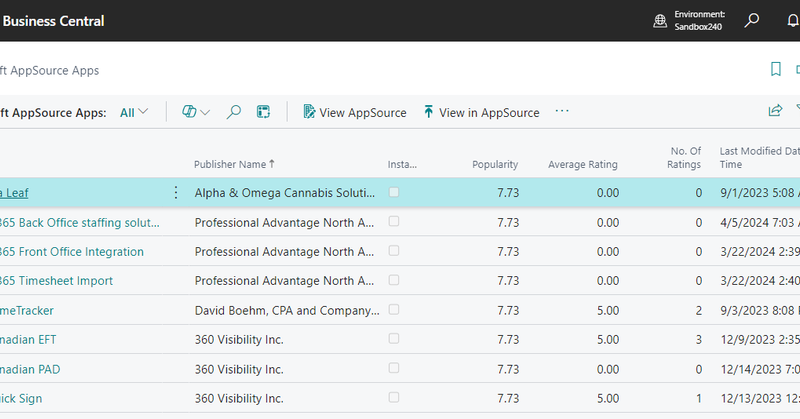Select 360 Visibility Inc. in Canadian PAD row
This screenshot has width=800, height=419.
pyautogui.click(x=239, y=369)
